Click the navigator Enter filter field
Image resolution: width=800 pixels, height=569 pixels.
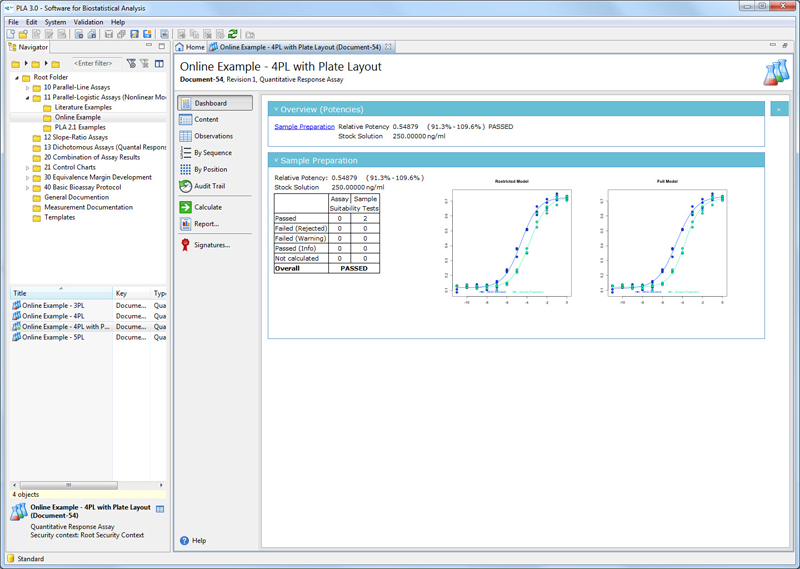(96, 63)
